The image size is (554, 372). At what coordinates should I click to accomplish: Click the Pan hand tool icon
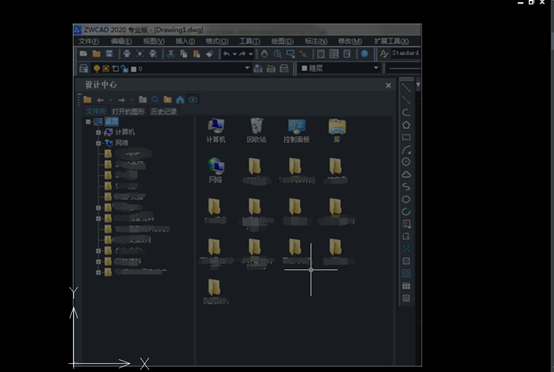264,54
